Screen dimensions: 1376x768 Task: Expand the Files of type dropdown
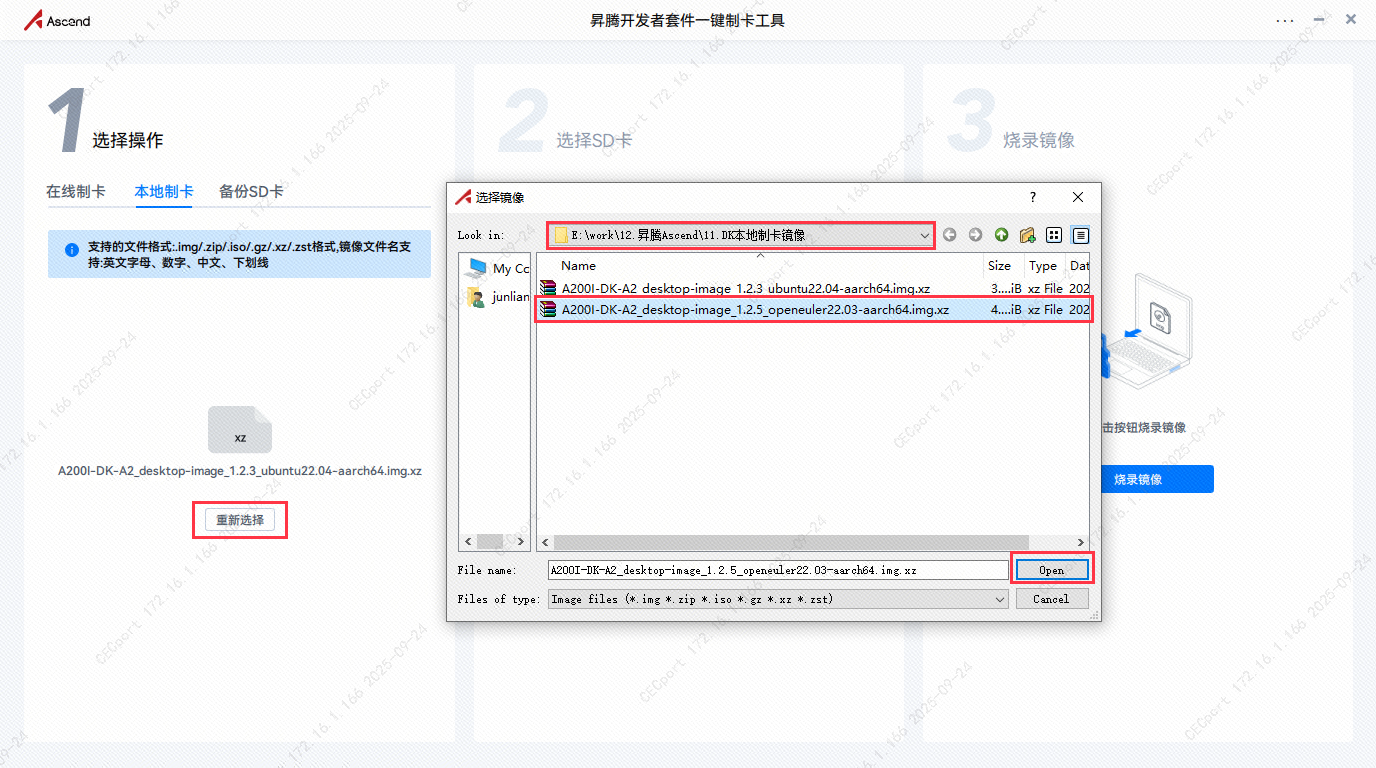tap(1000, 599)
